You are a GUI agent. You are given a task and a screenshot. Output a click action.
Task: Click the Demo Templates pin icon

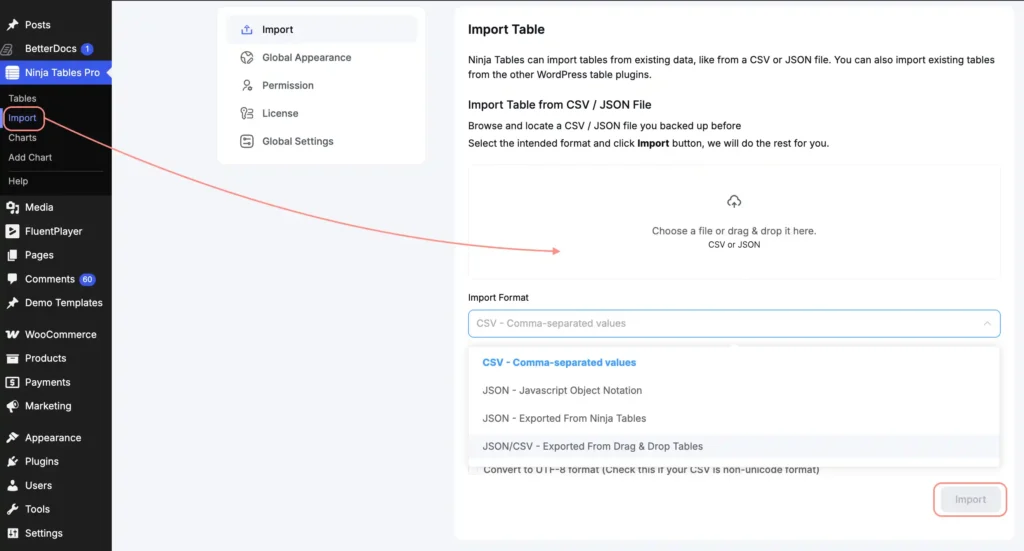(x=12, y=303)
